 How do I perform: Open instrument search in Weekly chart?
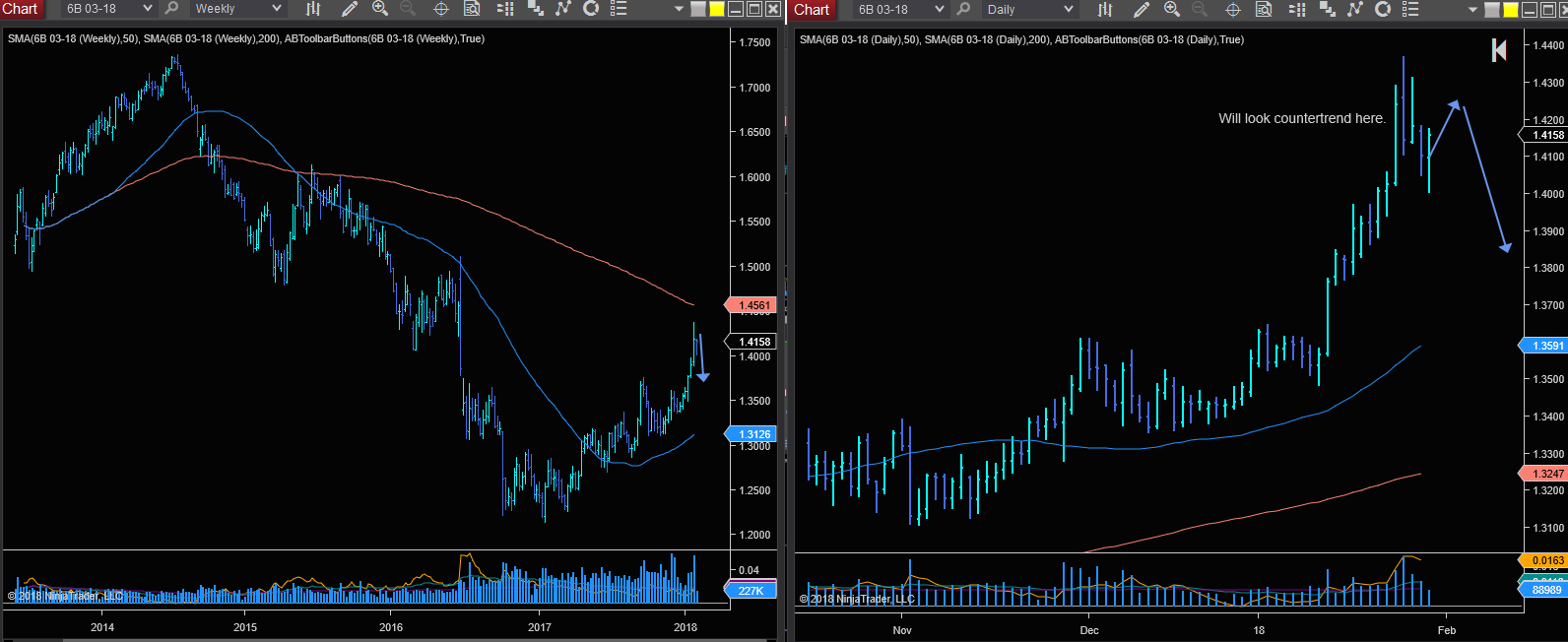172,9
